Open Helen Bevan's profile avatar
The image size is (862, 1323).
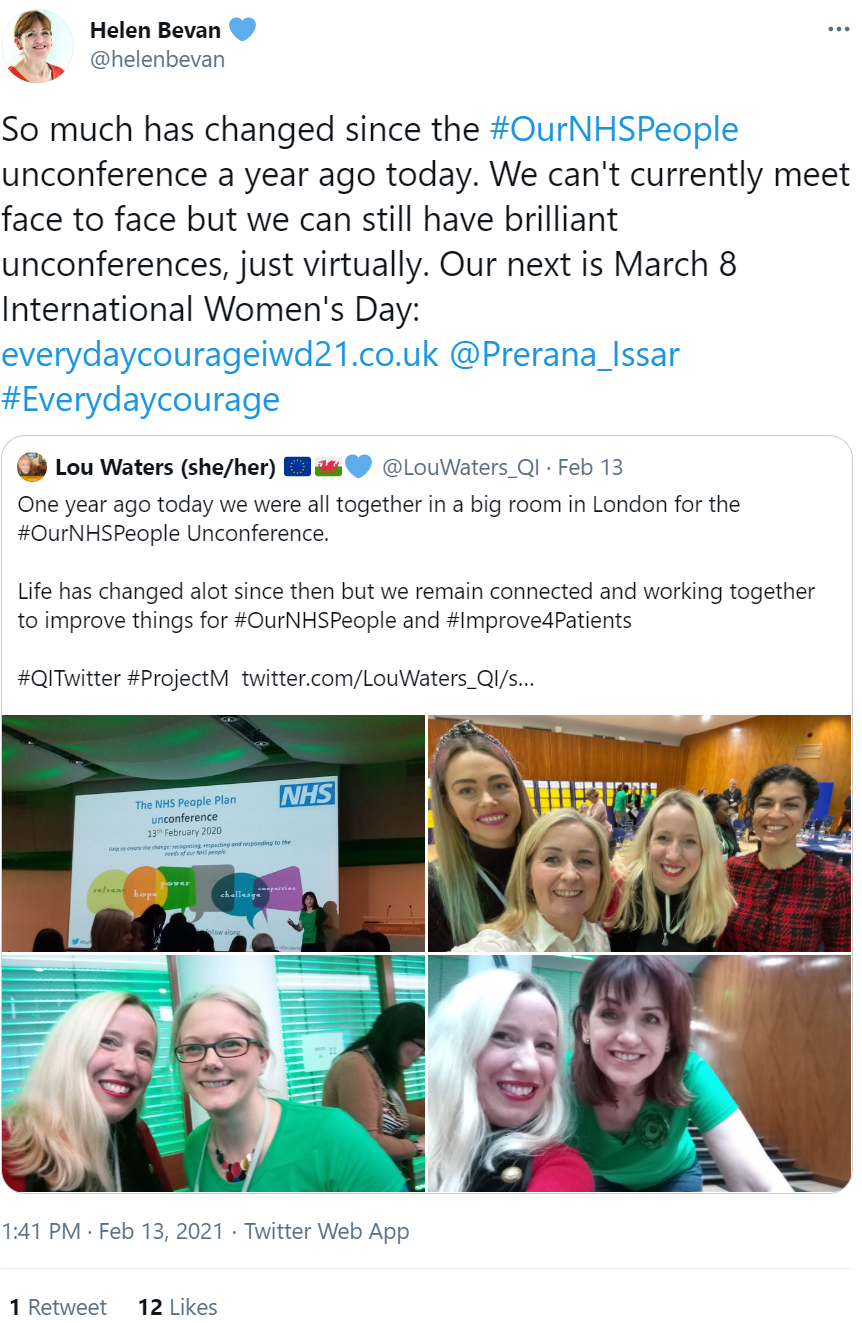pyautogui.click(x=38, y=45)
